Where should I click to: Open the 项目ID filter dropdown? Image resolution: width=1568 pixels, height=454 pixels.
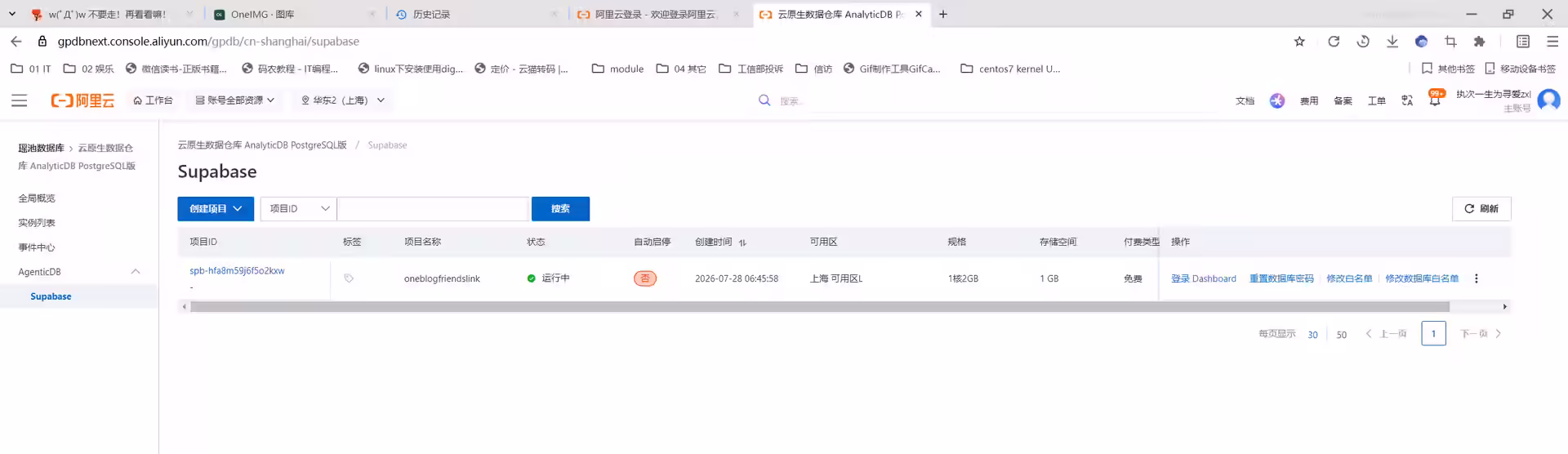pyautogui.click(x=299, y=209)
